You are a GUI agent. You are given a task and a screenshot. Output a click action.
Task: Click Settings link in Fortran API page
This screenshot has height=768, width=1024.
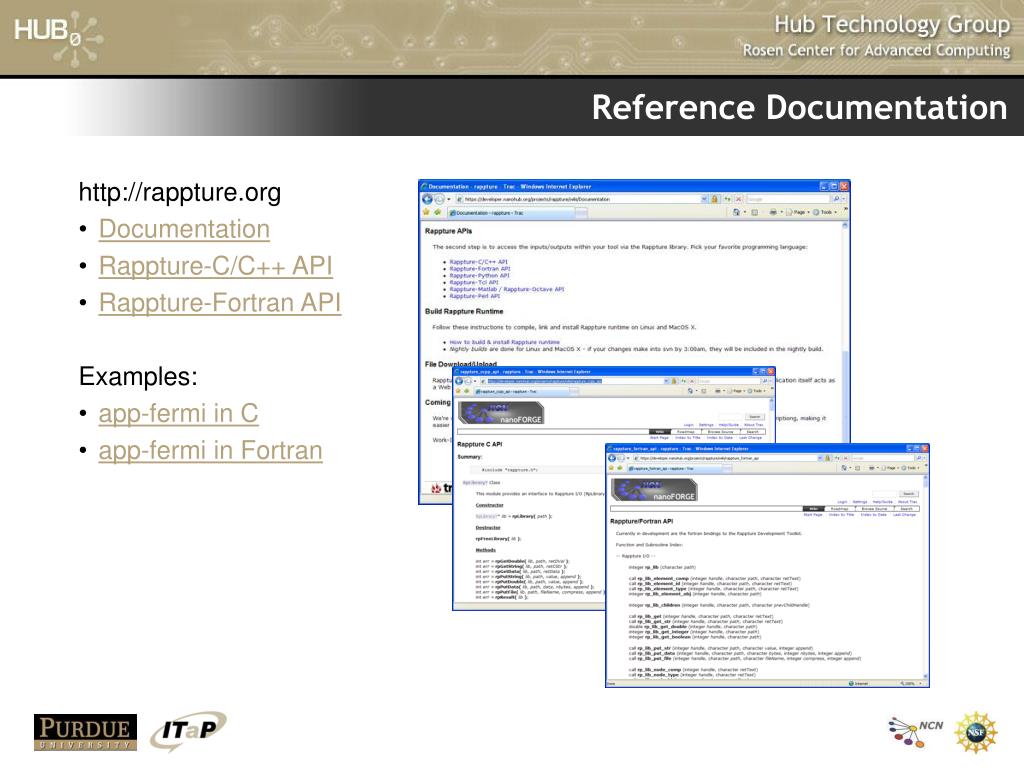(x=860, y=502)
